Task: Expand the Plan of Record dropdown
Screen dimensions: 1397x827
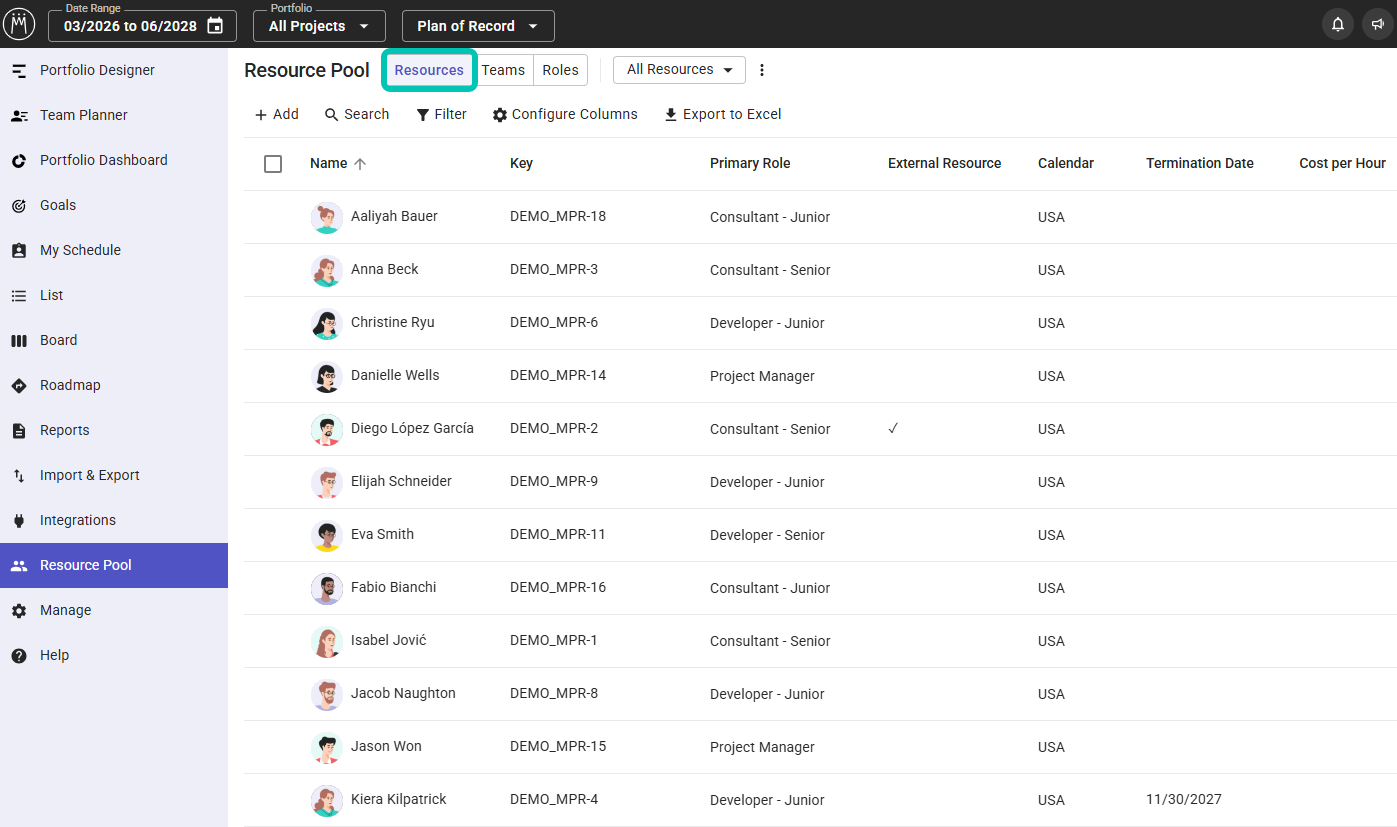Action: (478, 26)
